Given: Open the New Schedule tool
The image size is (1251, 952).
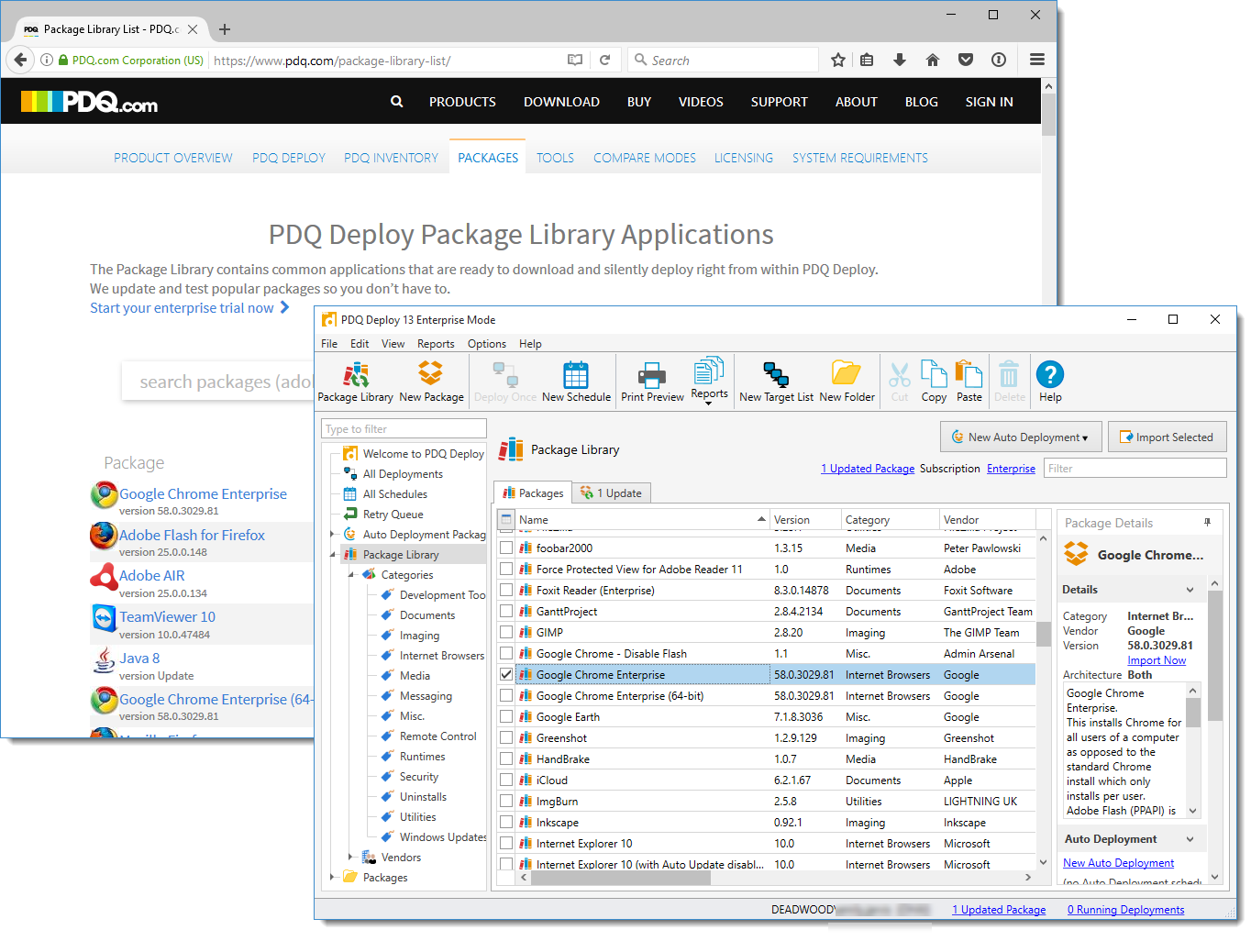Looking at the screenshot, I should [x=576, y=381].
